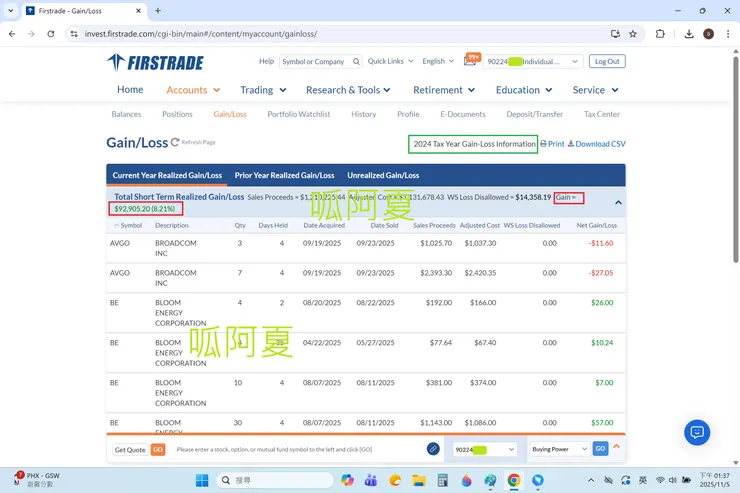Click the install app icon in address bar
Viewport: 740px width, 493px height.
click(615, 34)
